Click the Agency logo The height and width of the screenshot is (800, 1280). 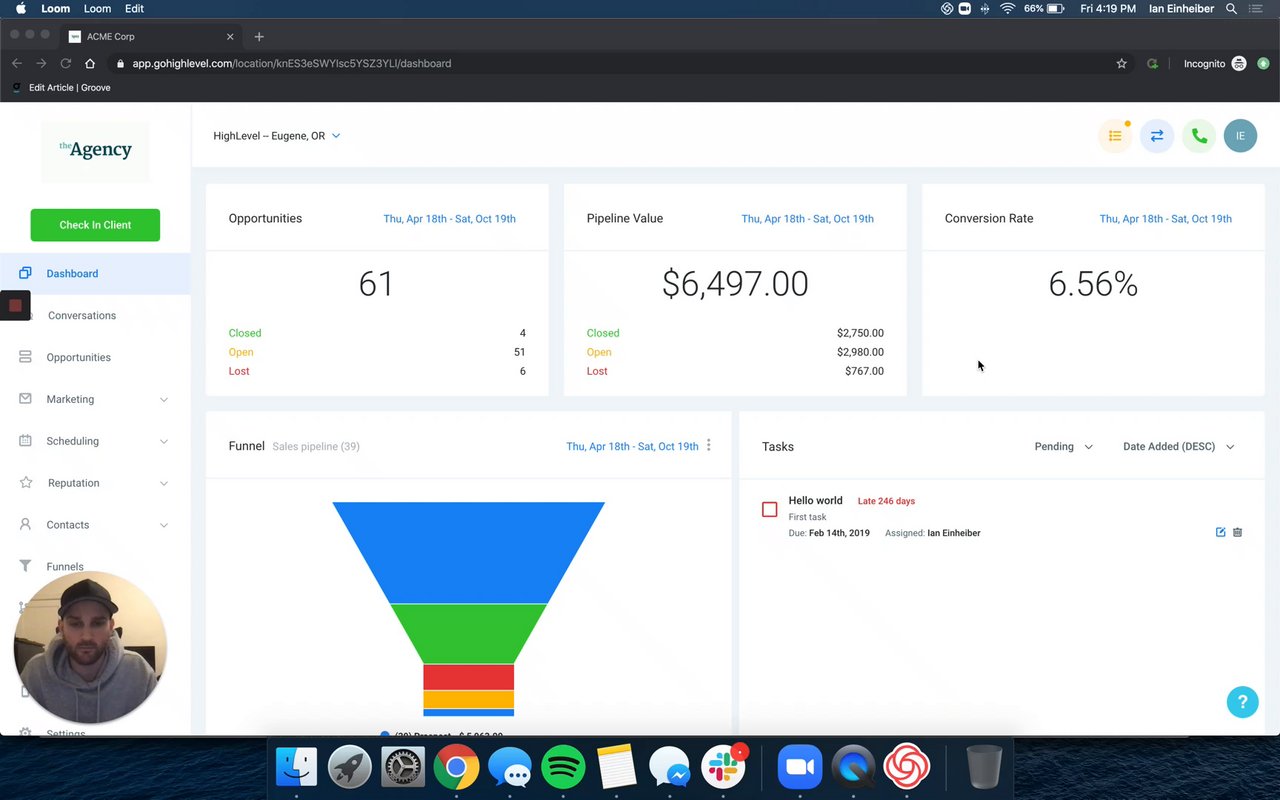pos(95,150)
